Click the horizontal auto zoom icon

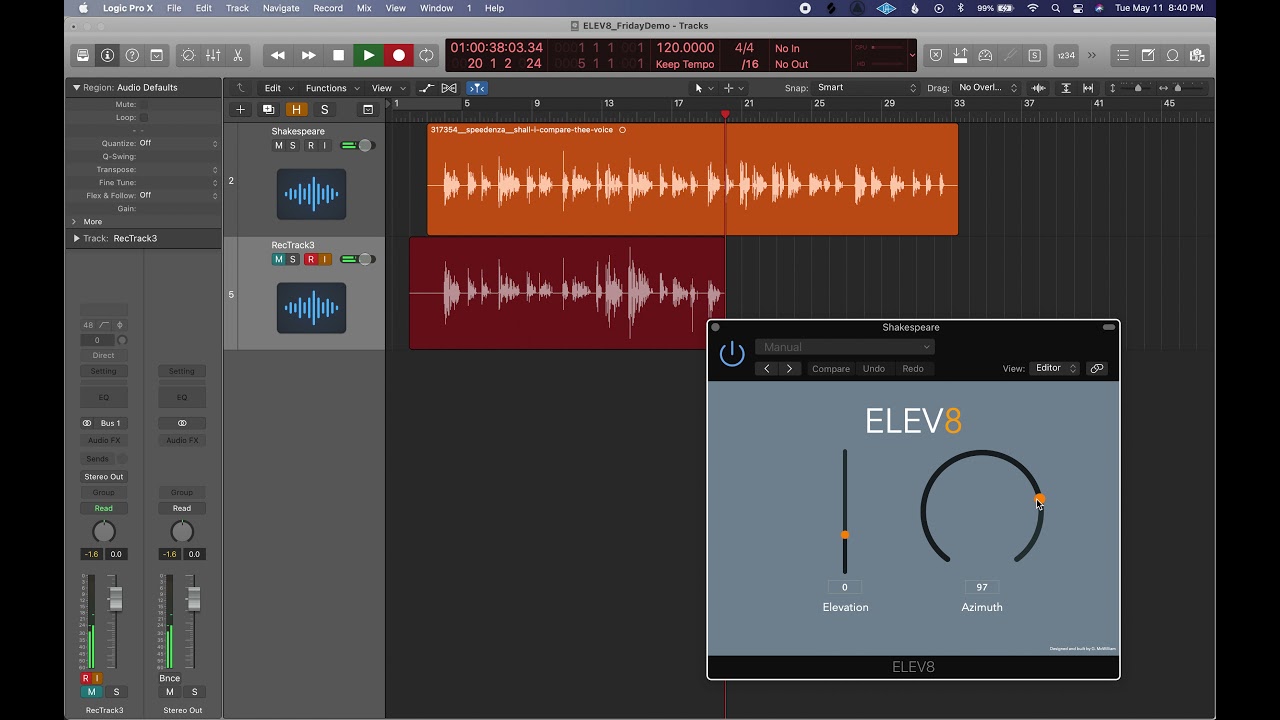pos(1088,88)
